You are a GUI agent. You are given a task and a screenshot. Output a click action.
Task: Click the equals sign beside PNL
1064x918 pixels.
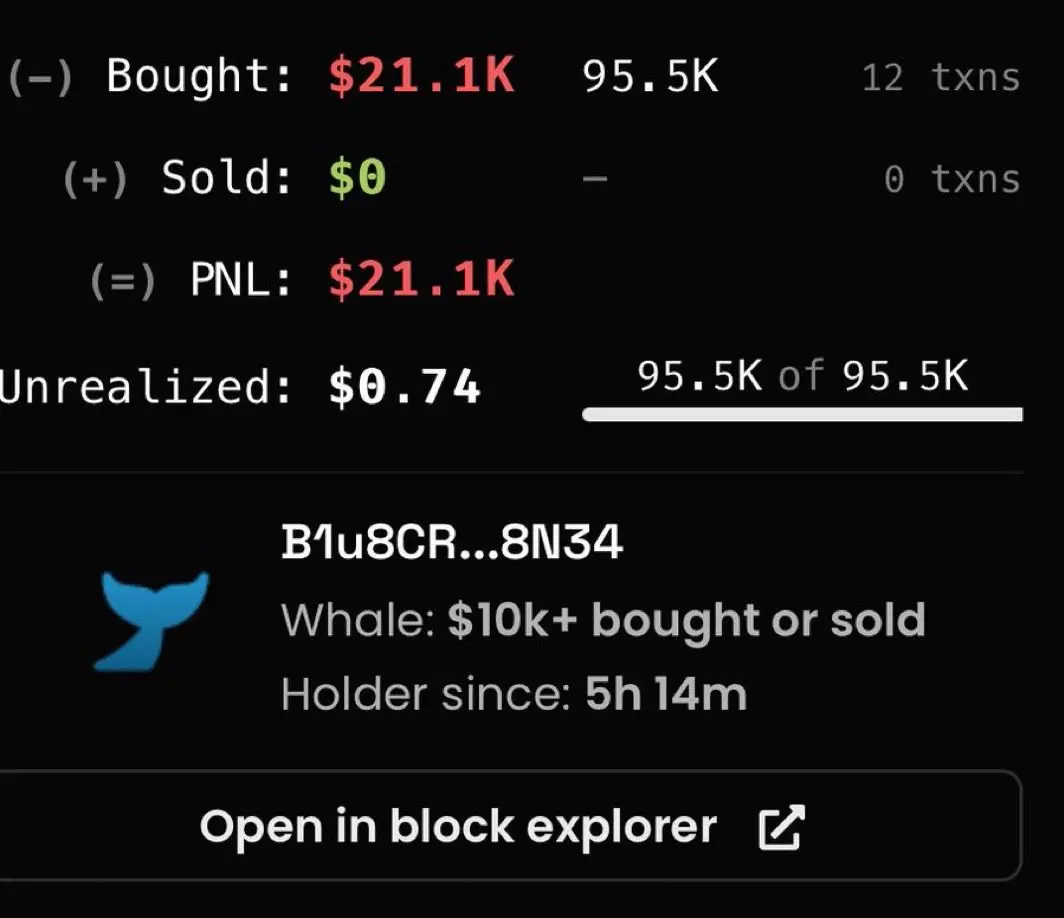click(123, 282)
